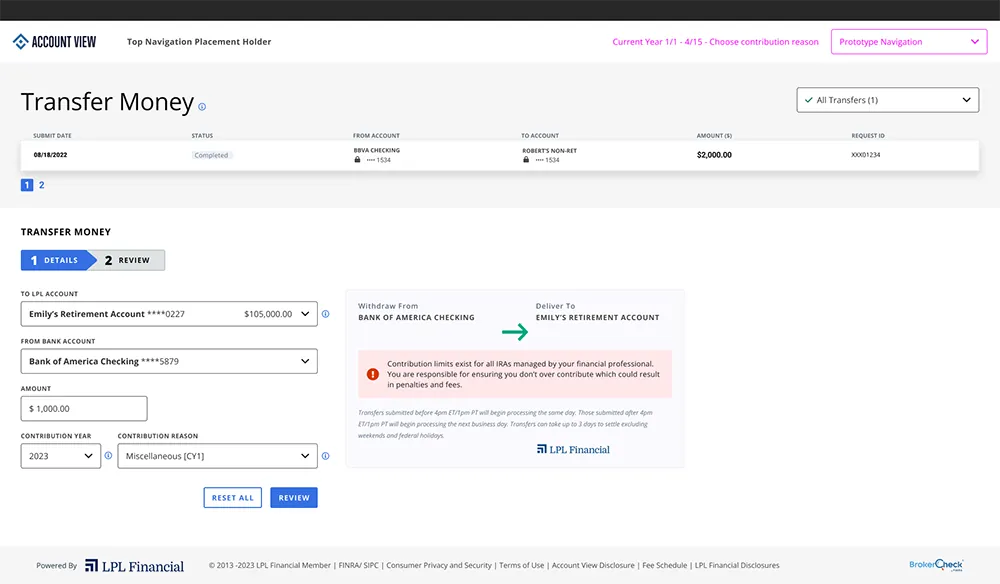This screenshot has width=1000, height=584.
Task: Select contribution year 2023 dropdown
Action: click(61, 456)
